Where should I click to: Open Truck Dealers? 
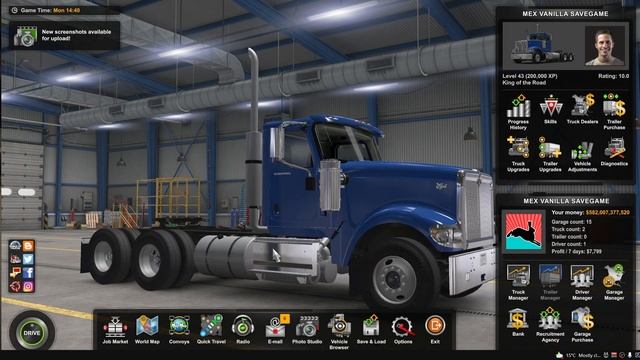[582, 109]
